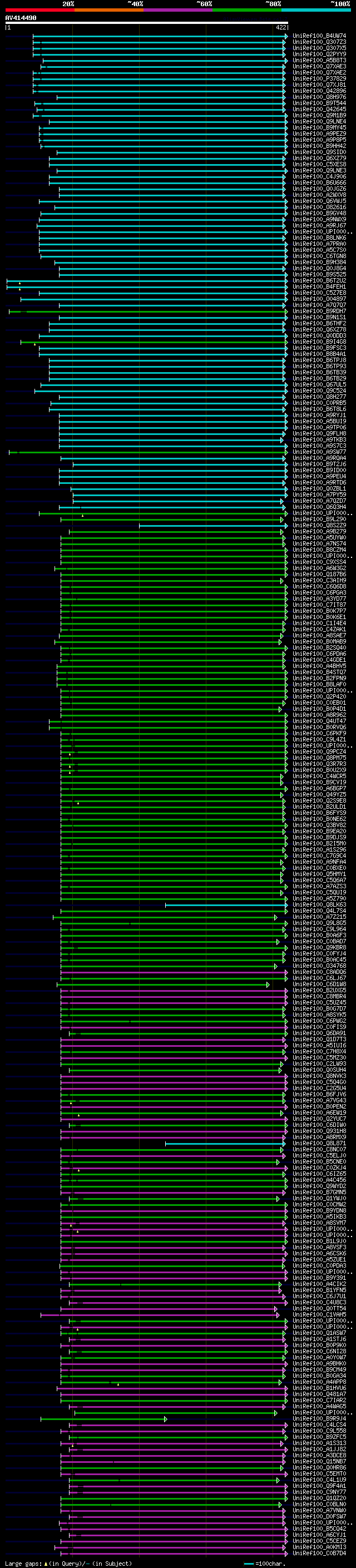
Task: Select hit label UniRef100_C7H8X4
Action: (319, 1051)
